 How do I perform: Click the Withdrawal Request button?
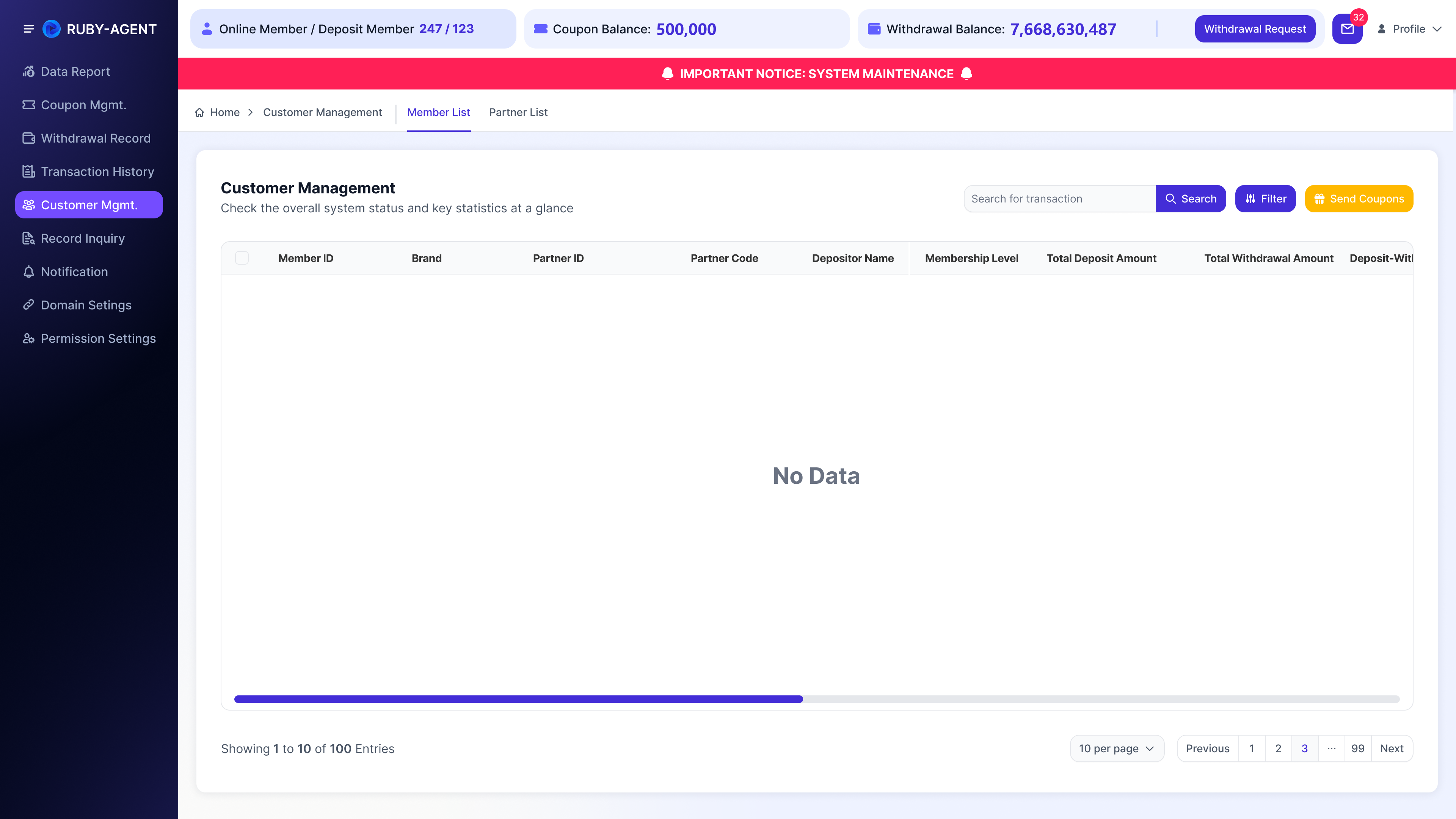pos(1255,29)
